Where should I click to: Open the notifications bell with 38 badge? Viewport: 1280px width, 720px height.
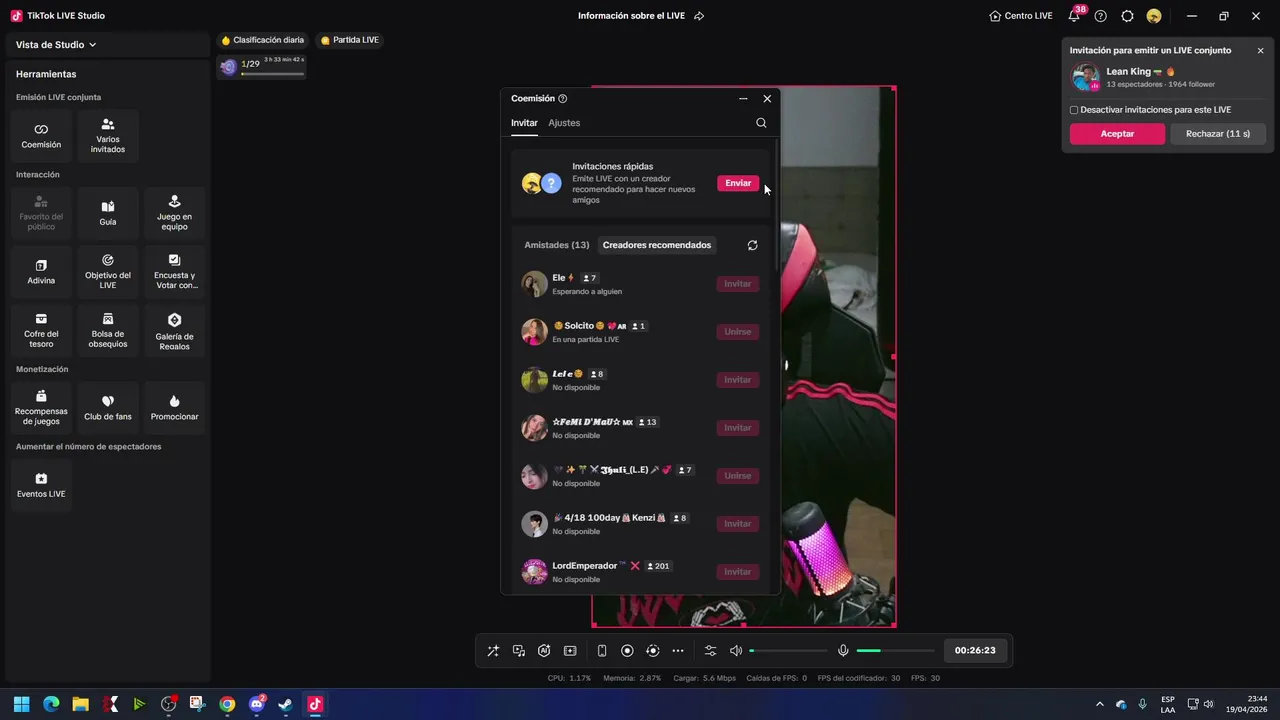(x=1074, y=15)
